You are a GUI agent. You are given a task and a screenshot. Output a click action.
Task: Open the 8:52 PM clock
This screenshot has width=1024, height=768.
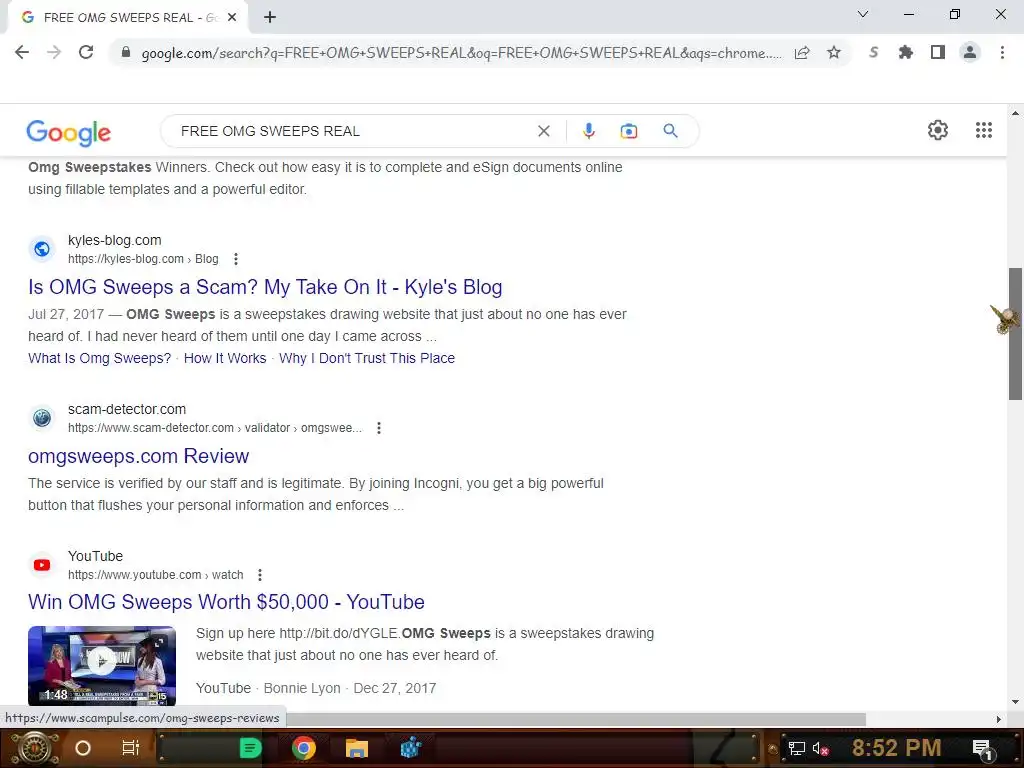pyautogui.click(x=896, y=748)
